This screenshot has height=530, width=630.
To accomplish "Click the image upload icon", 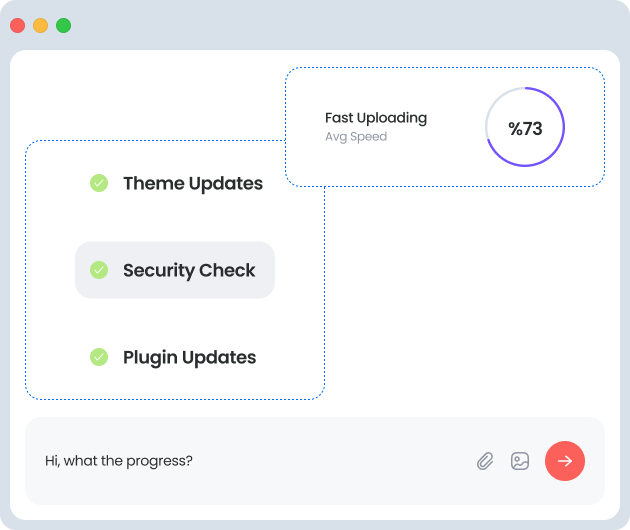I will pyautogui.click(x=520, y=461).
